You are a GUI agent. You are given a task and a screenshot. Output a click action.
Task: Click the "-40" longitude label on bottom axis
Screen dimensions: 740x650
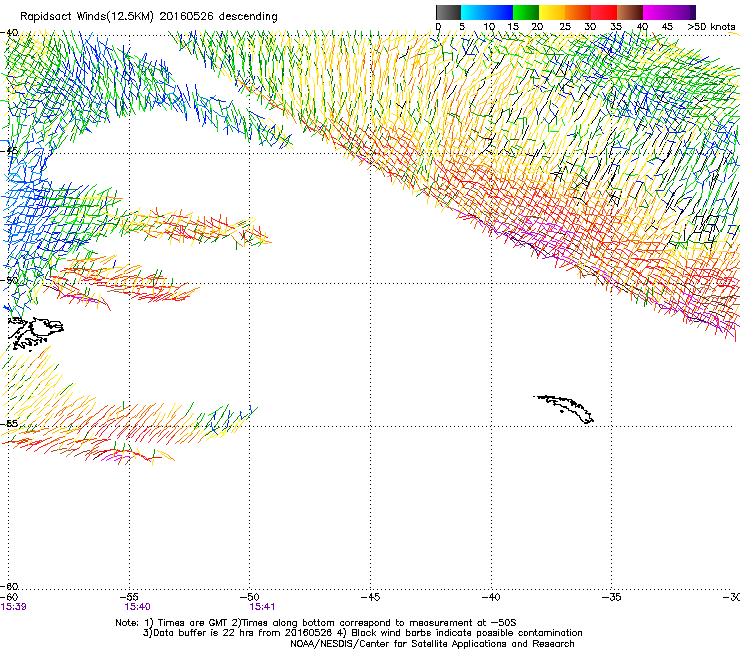click(x=491, y=598)
